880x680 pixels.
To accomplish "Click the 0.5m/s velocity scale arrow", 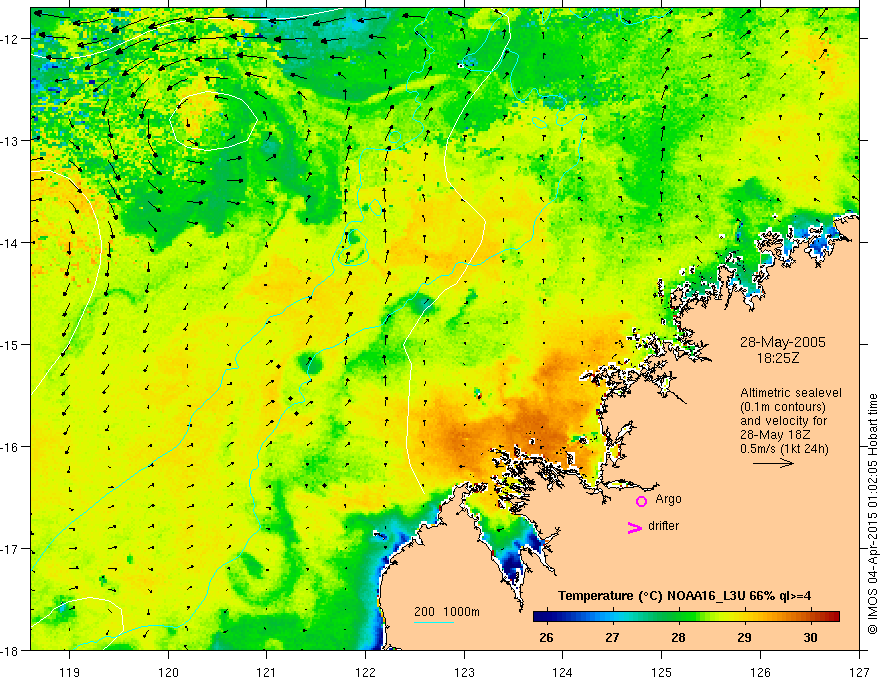I will tap(773, 463).
